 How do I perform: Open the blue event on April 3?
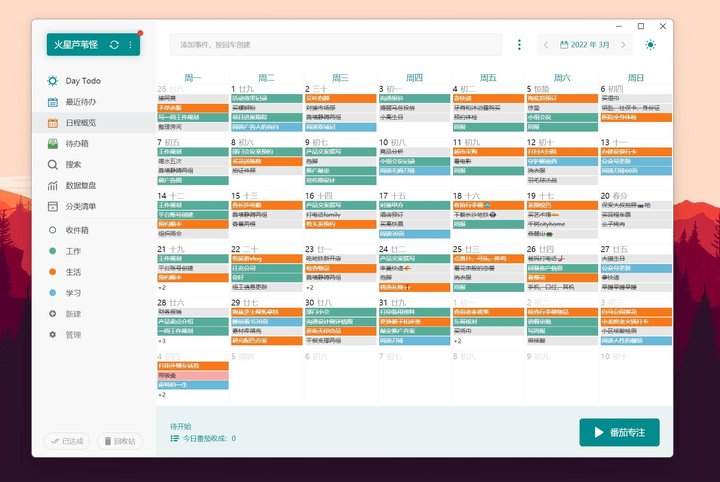(636, 341)
